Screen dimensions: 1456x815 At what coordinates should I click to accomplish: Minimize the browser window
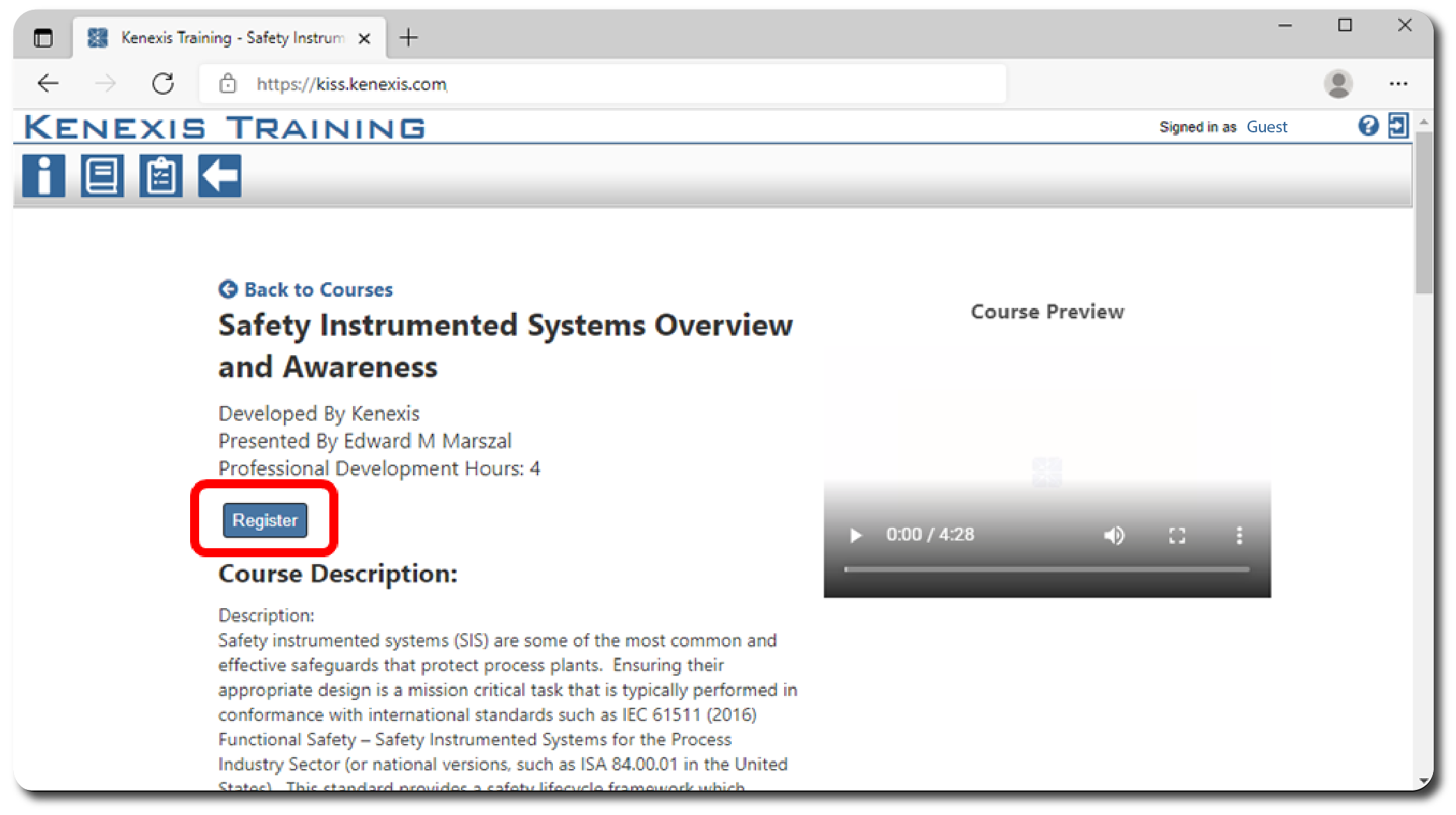(x=1285, y=26)
